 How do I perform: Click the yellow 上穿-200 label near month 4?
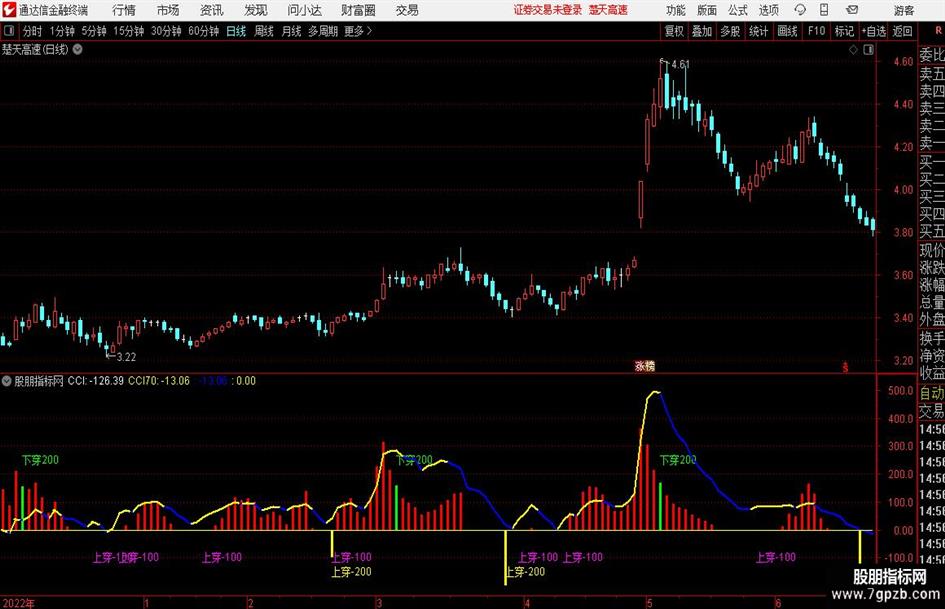525,572
